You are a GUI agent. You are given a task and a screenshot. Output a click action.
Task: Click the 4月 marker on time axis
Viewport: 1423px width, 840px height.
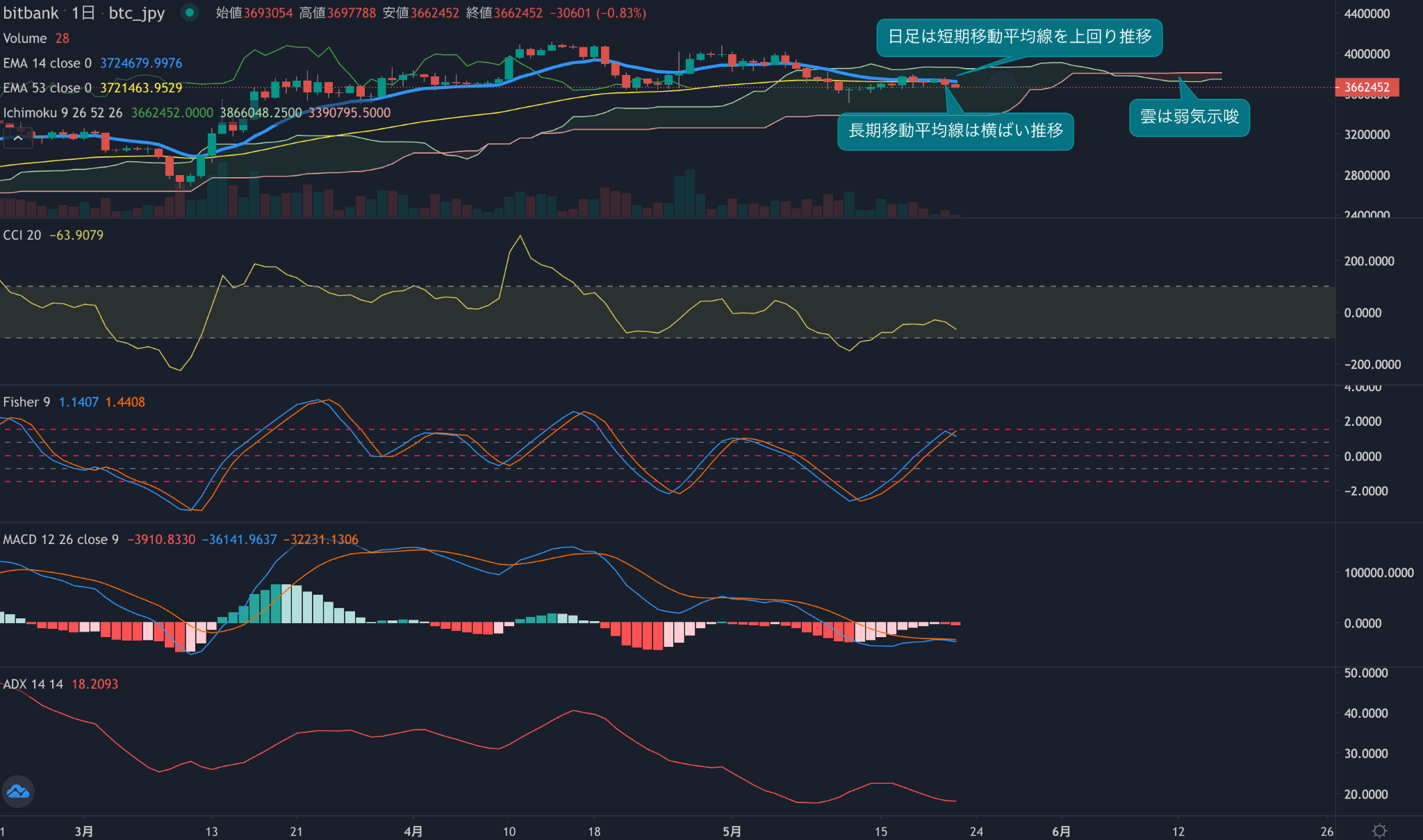click(413, 832)
